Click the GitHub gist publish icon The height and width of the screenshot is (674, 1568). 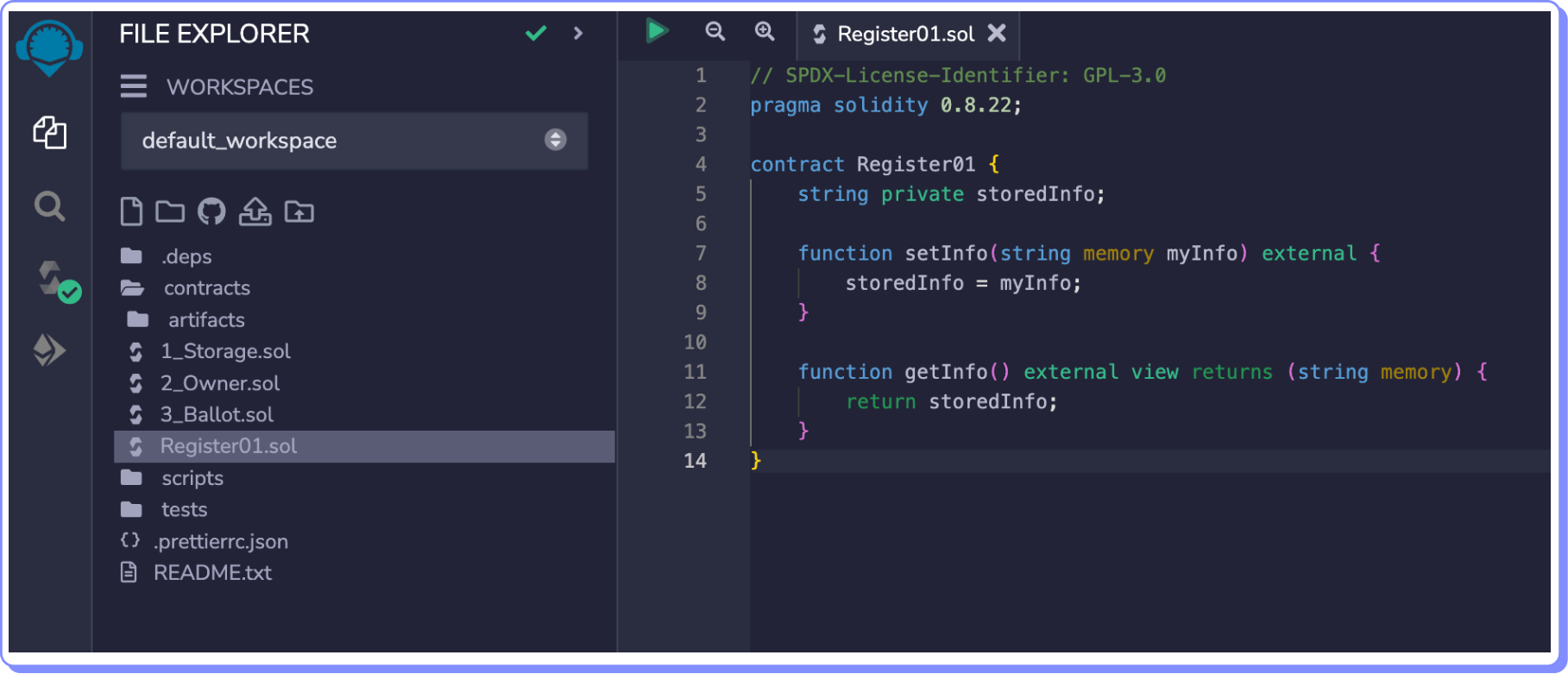point(211,211)
